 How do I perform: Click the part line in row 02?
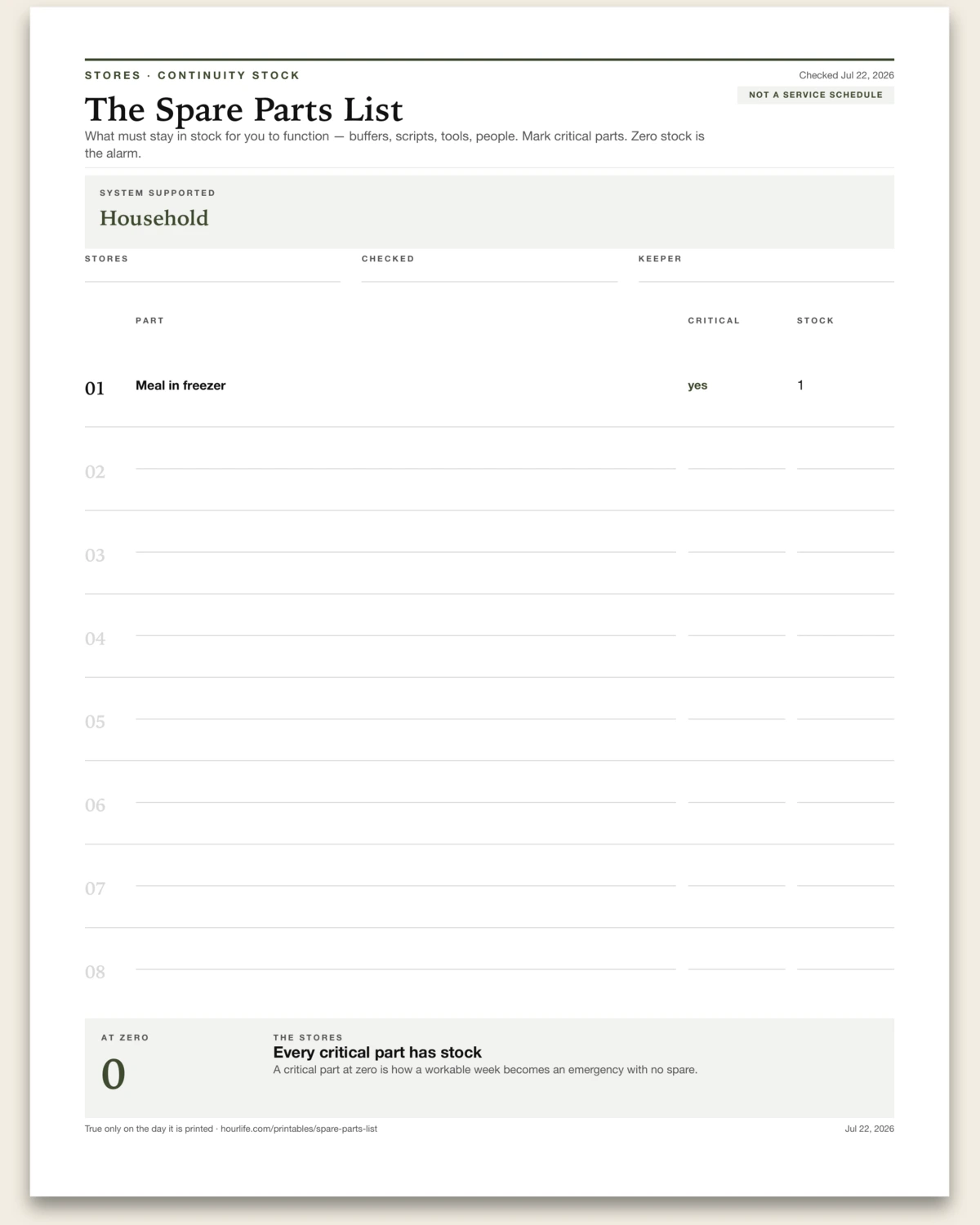(x=406, y=461)
